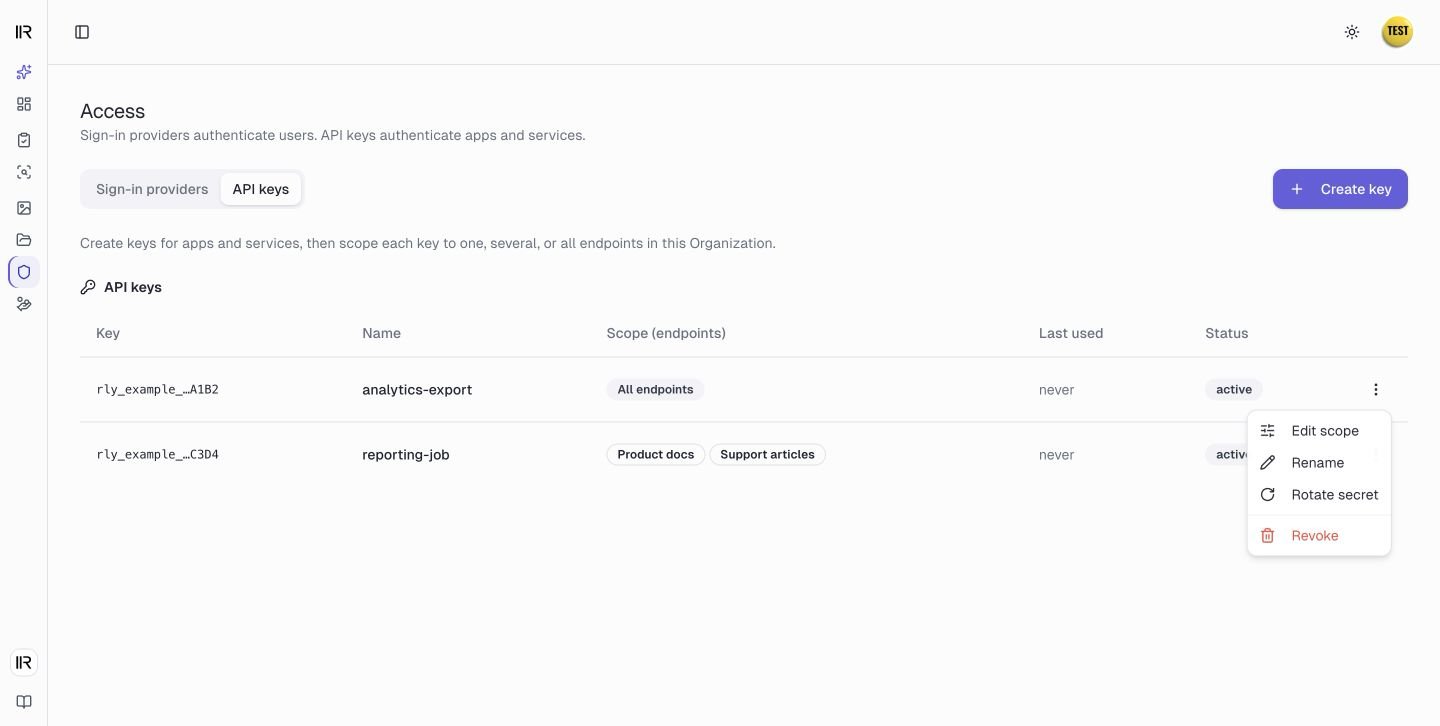Open the book documentation icon

24,702
